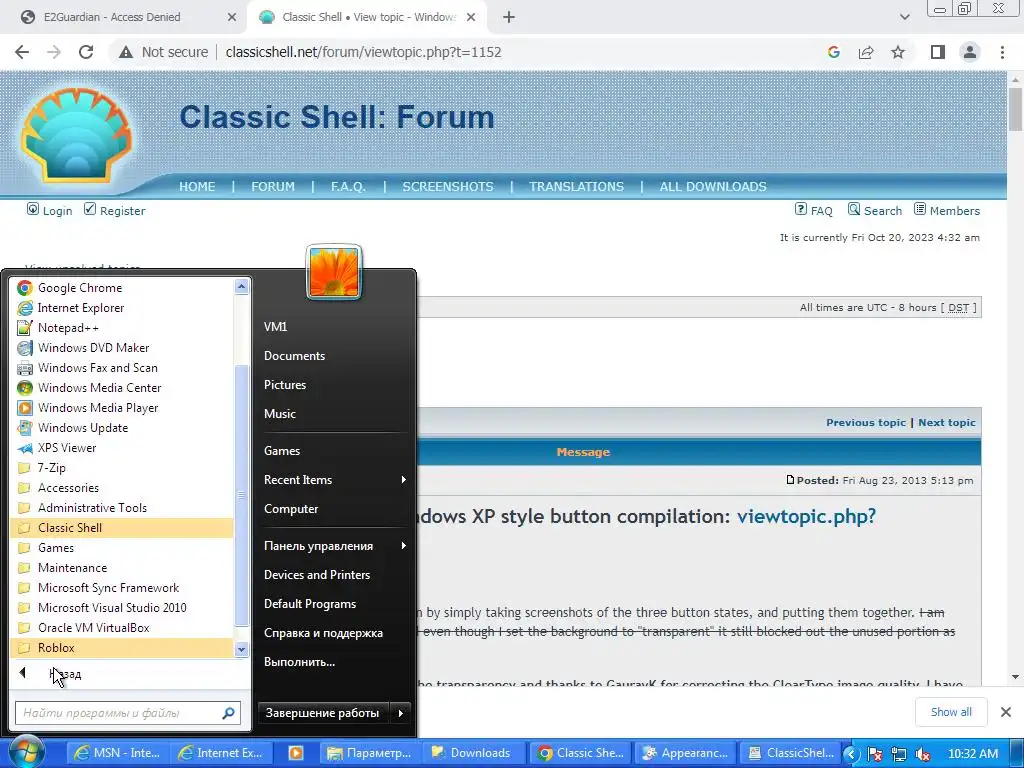Click the user account flower picture
This screenshot has width=1024, height=768.
pos(334,272)
